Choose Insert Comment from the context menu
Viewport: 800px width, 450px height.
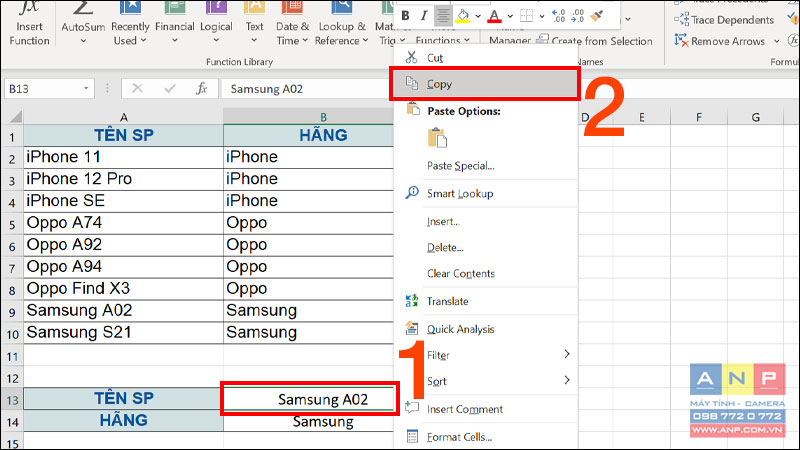485,409
